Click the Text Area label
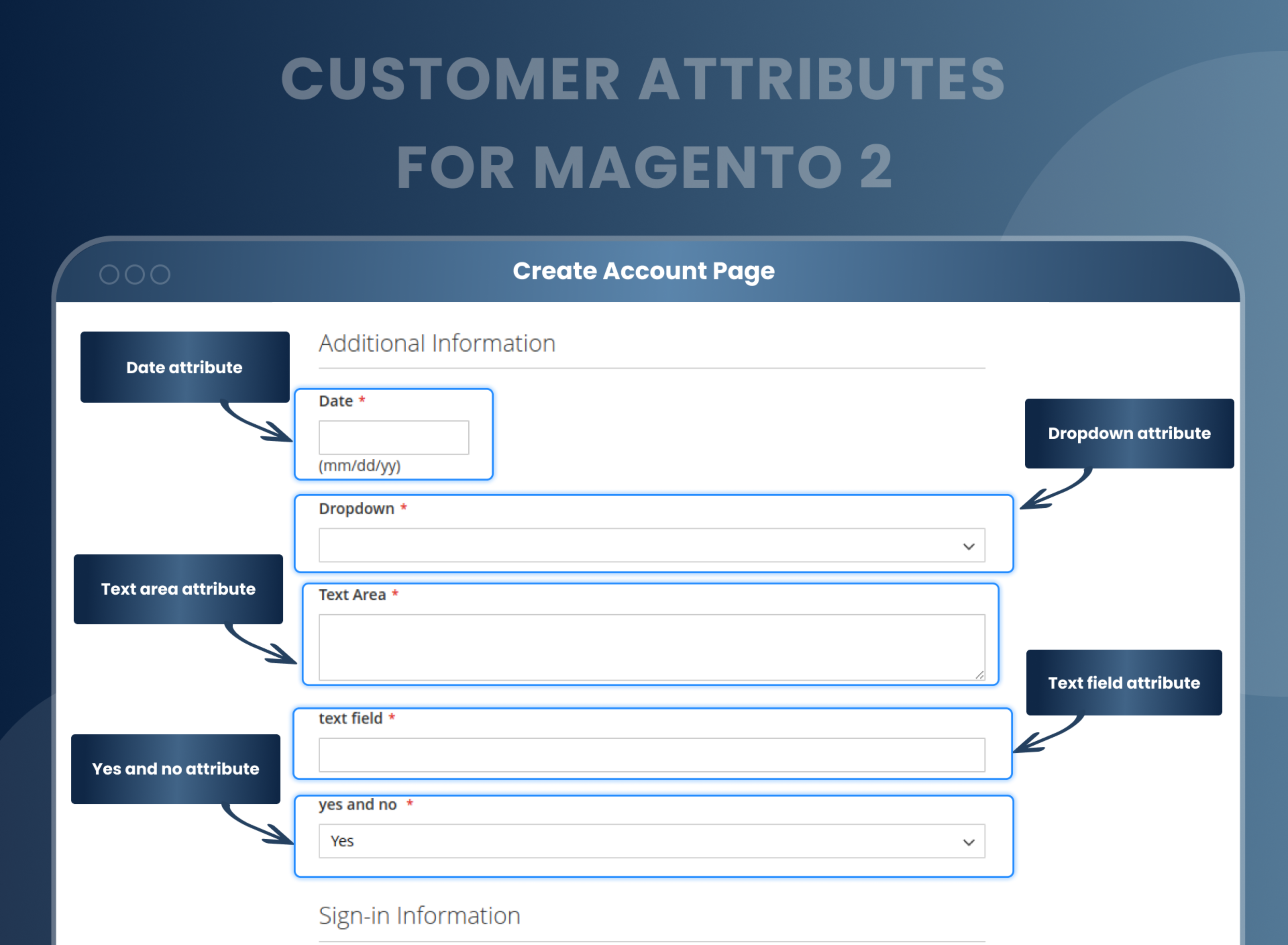 coord(352,595)
